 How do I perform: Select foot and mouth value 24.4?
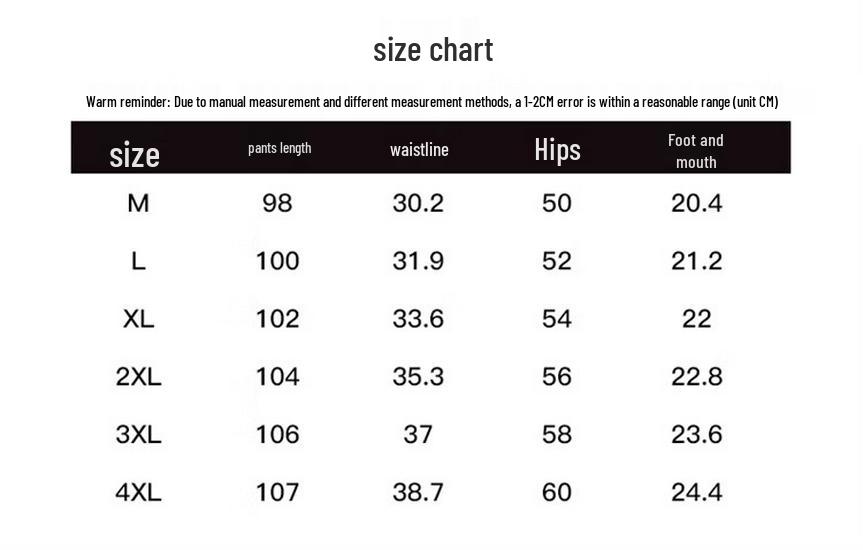(x=696, y=492)
